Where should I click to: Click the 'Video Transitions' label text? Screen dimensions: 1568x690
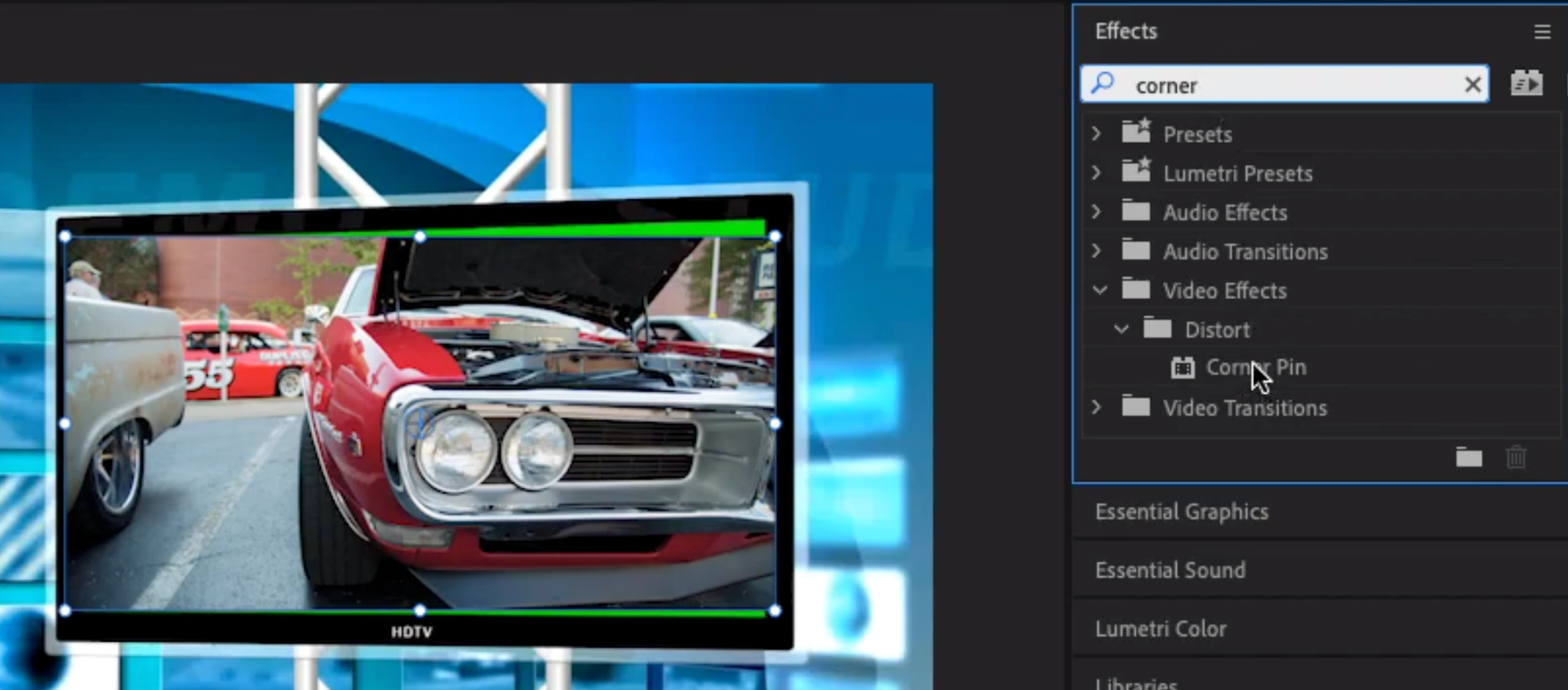point(1245,407)
